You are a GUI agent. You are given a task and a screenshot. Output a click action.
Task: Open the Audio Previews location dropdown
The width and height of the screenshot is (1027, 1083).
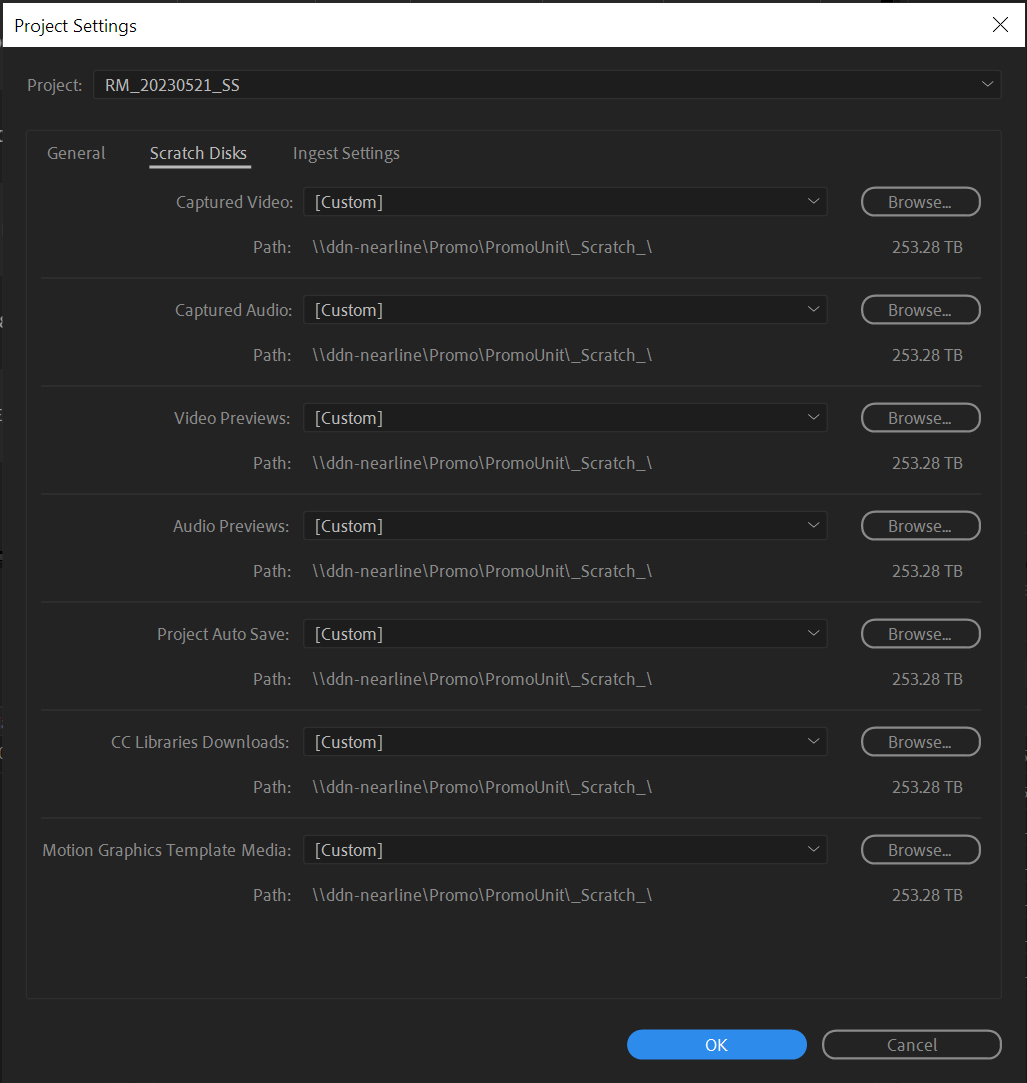(565, 525)
